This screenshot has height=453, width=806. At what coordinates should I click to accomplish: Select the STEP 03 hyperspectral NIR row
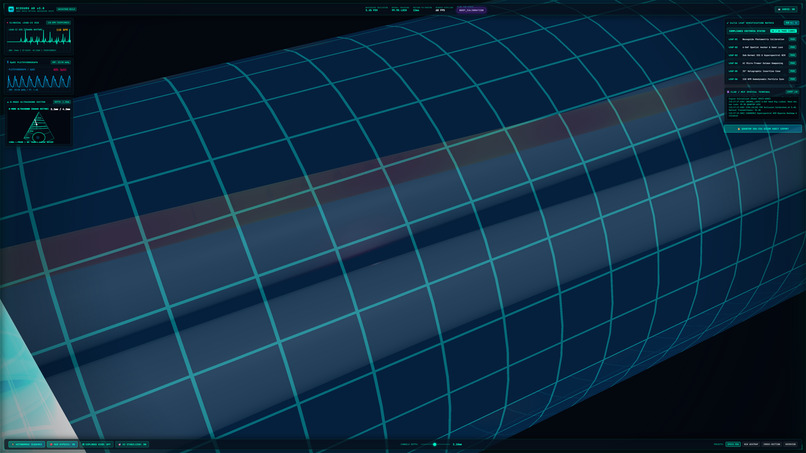(762, 55)
